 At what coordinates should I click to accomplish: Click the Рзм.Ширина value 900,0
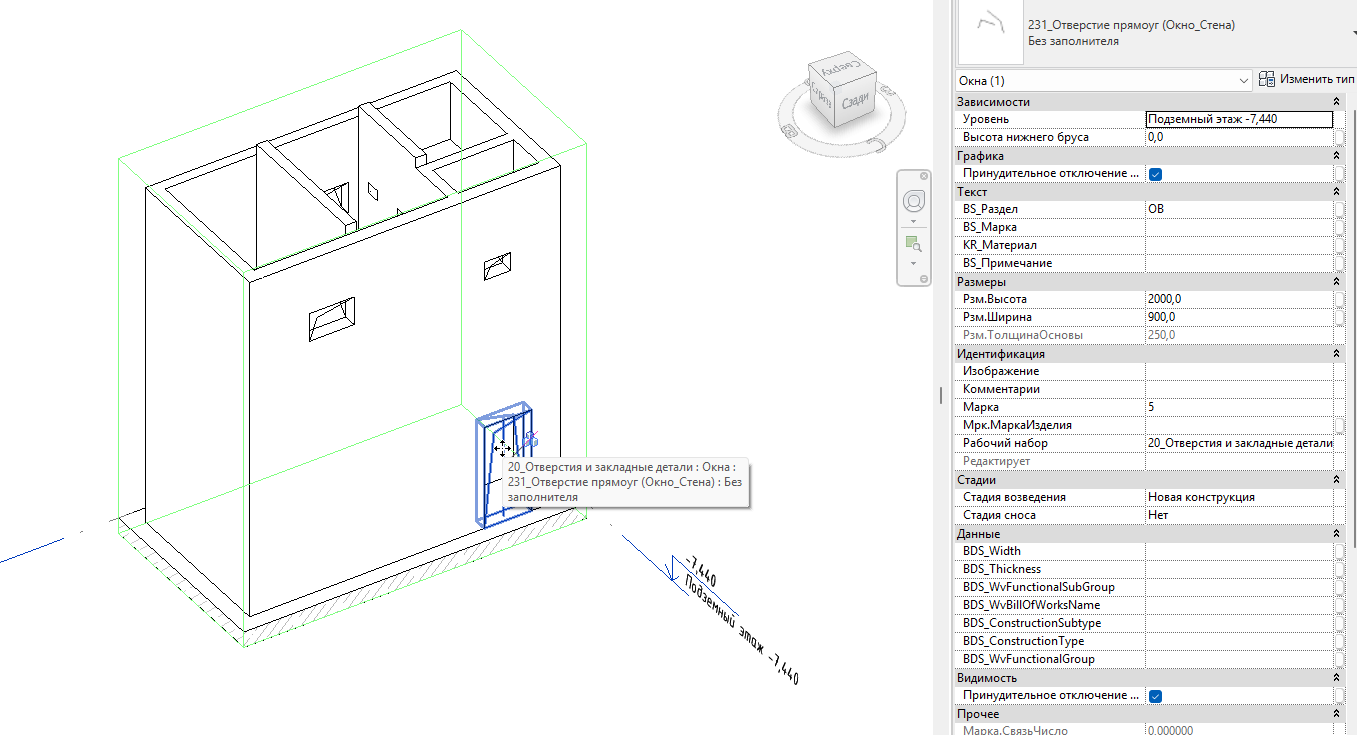coord(1239,317)
